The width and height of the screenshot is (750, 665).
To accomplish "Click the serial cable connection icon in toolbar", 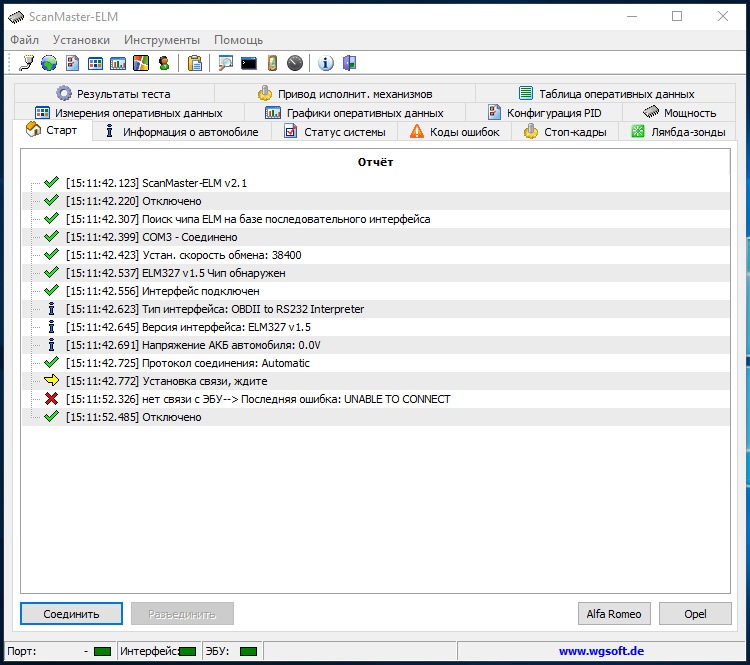I will [26, 63].
